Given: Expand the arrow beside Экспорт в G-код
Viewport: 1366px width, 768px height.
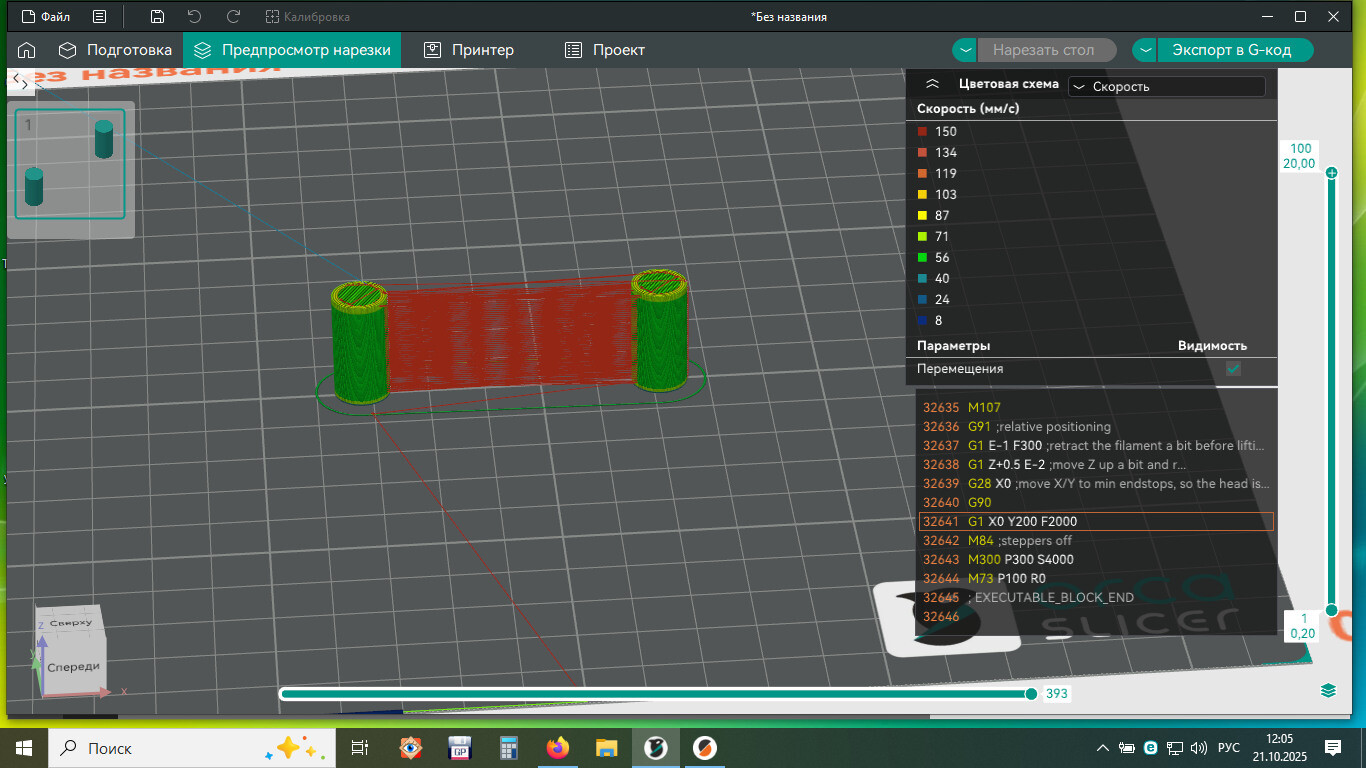Looking at the screenshot, I should (x=1144, y=50).
